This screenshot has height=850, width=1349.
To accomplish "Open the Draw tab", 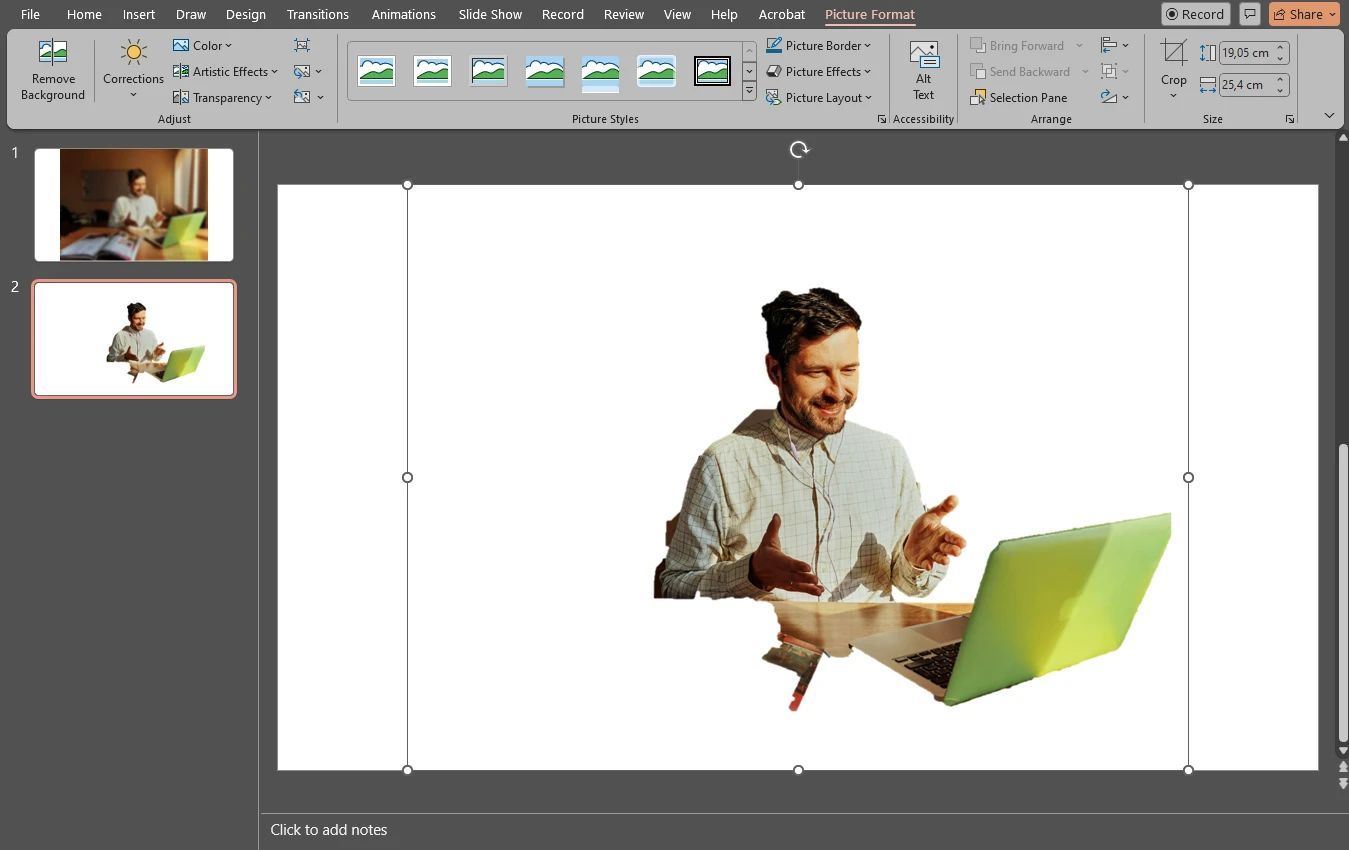I will tap(190, 14).
